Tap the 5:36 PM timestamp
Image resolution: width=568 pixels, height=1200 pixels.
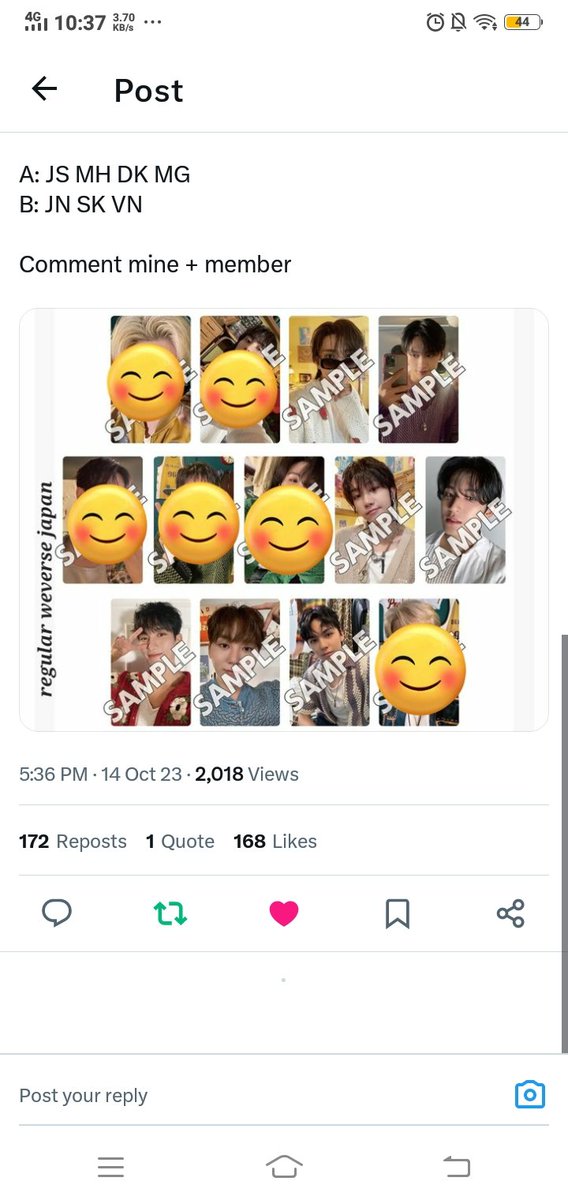[x=53, y=774]
